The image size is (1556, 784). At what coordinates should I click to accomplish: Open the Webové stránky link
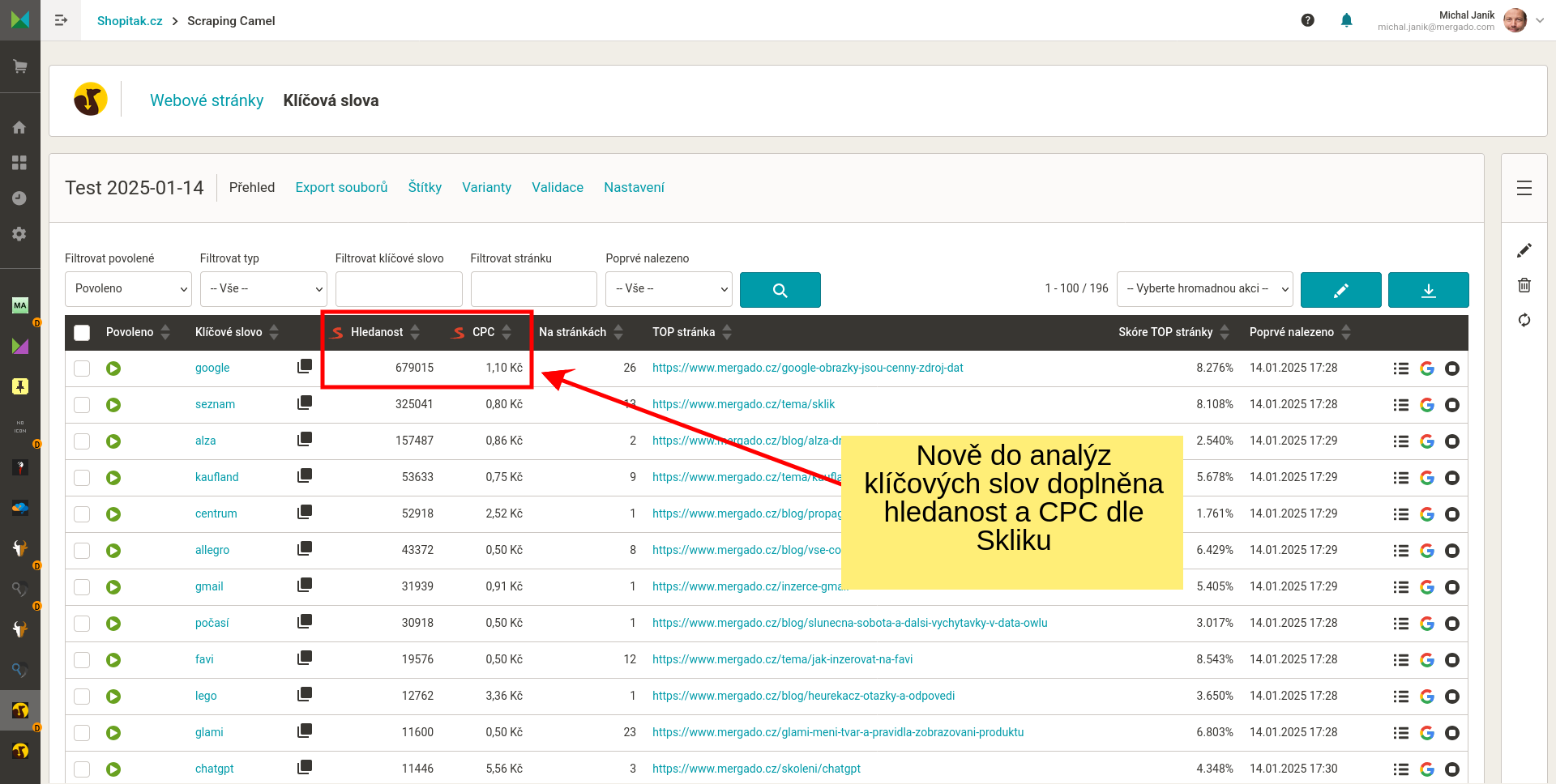tap(207, 100)
